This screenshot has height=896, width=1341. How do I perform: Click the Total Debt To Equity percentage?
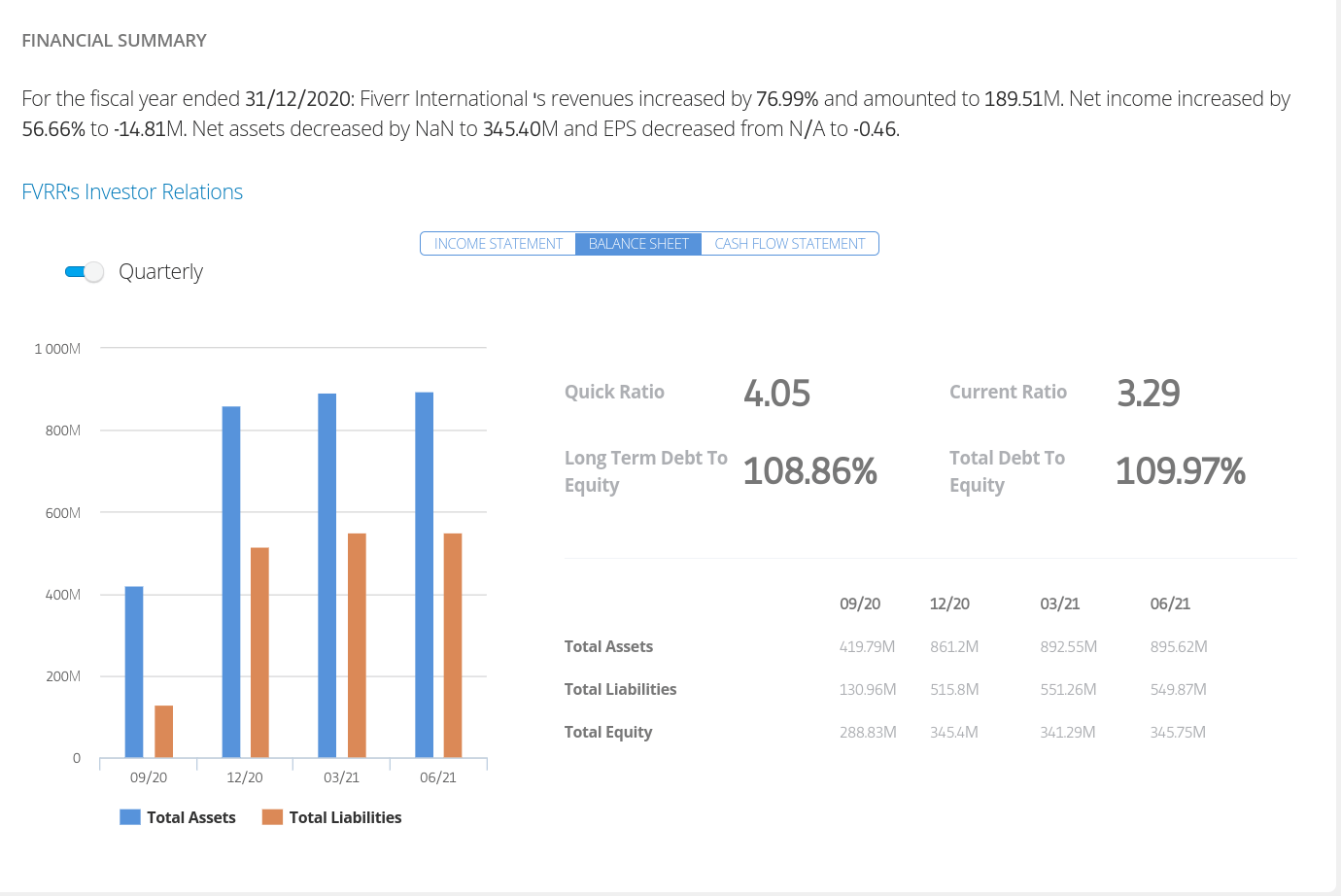1181,471
